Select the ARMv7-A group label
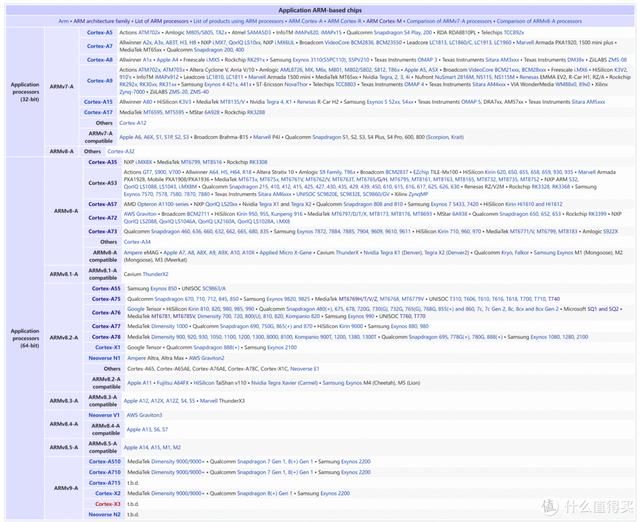640x522 pixels. [61, 87]
